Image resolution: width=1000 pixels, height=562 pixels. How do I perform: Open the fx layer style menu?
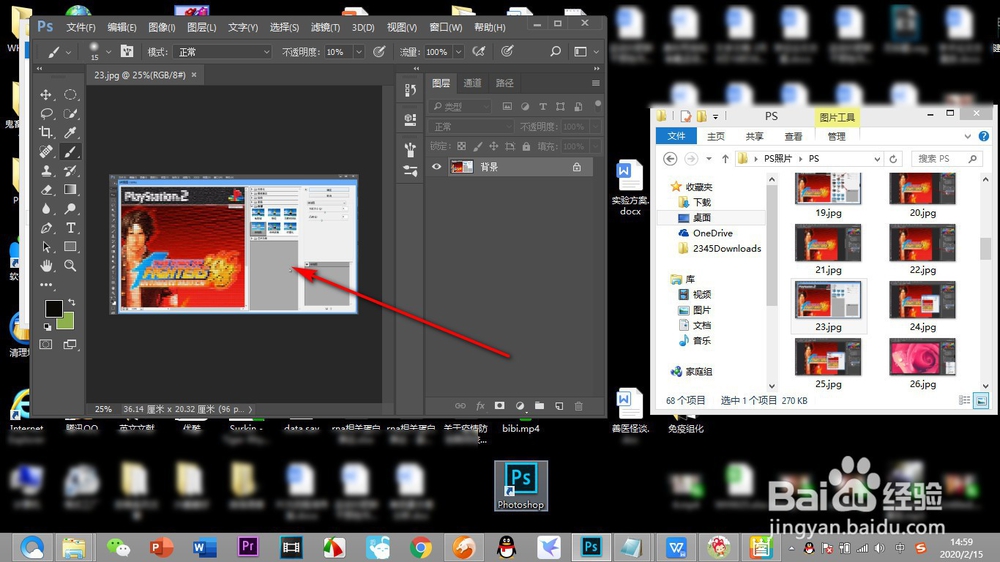(x=480, y=406)
